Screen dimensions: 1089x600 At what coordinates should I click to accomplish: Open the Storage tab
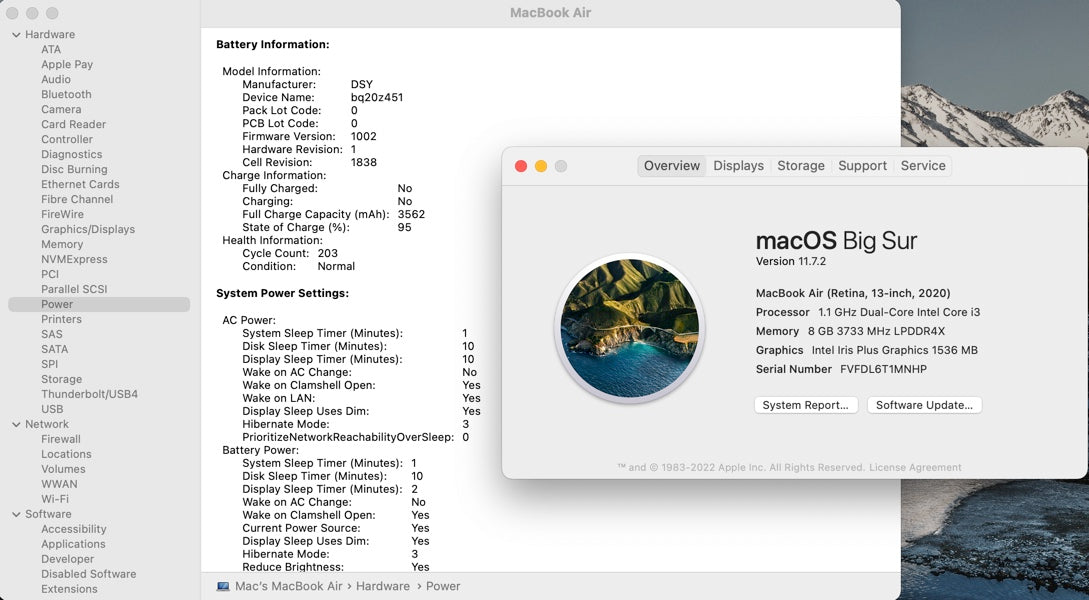click(800, 166)
